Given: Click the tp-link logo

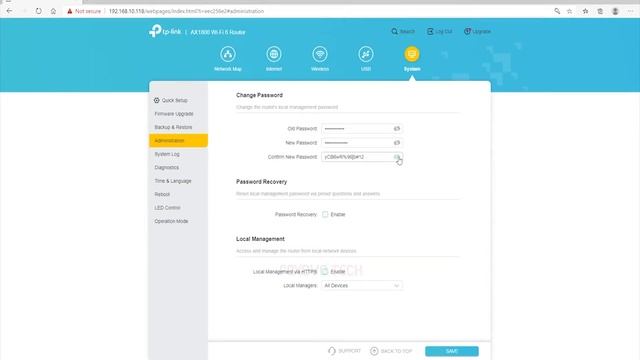Looking at the screenshot, I should click(x=165, y=31).
